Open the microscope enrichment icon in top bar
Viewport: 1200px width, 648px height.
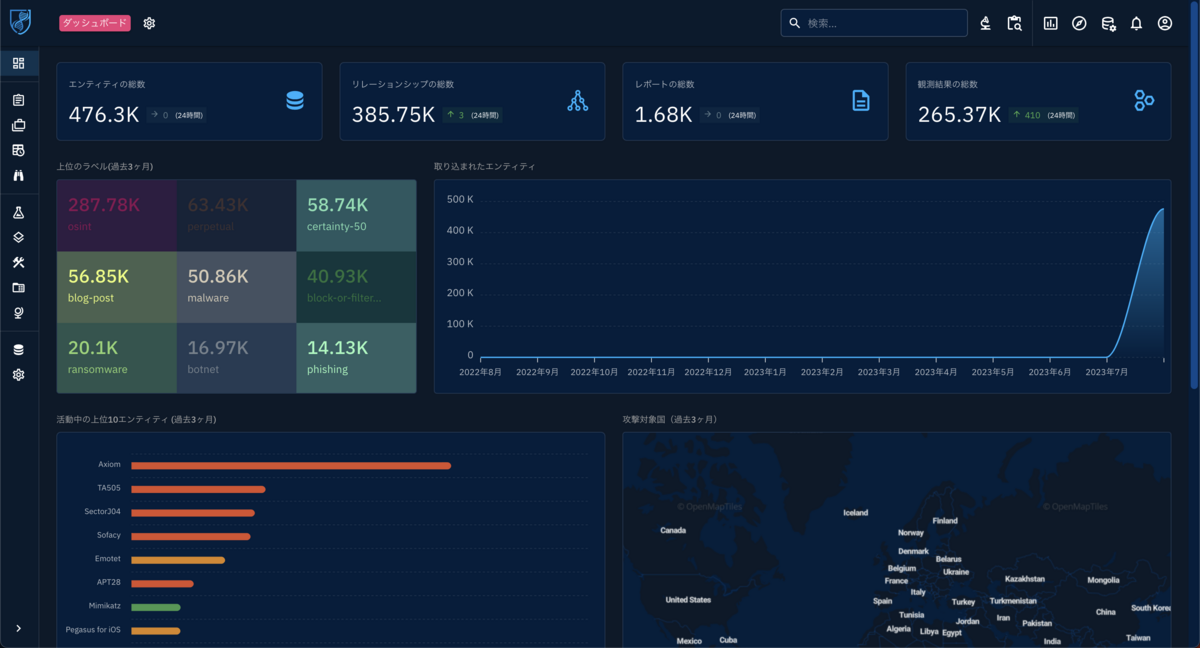(x=986, y=23)
